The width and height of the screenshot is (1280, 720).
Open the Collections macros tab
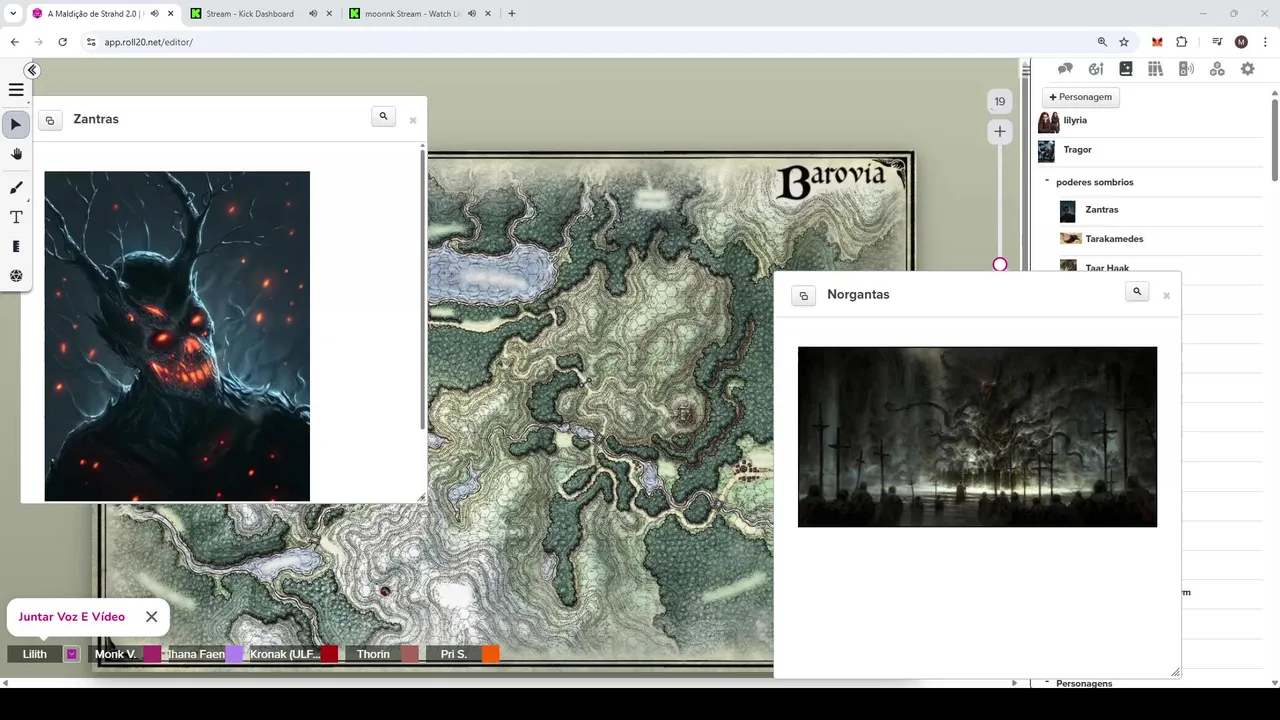(x=1217, y=69)
